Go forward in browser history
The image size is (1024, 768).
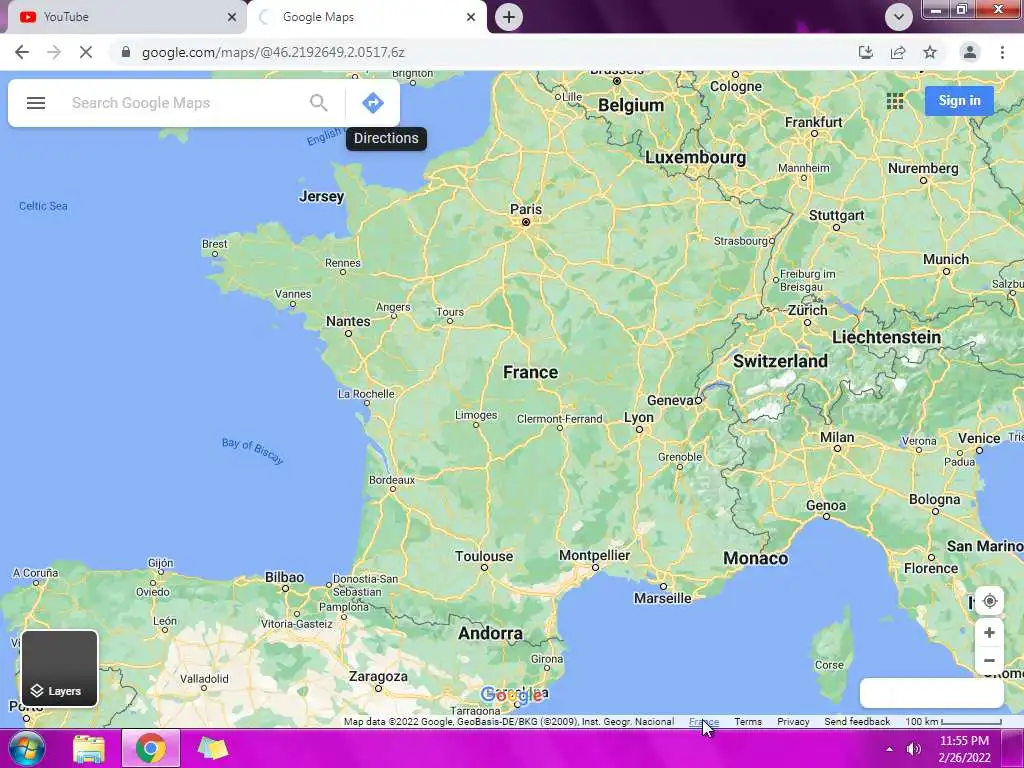tap(54, 52)
